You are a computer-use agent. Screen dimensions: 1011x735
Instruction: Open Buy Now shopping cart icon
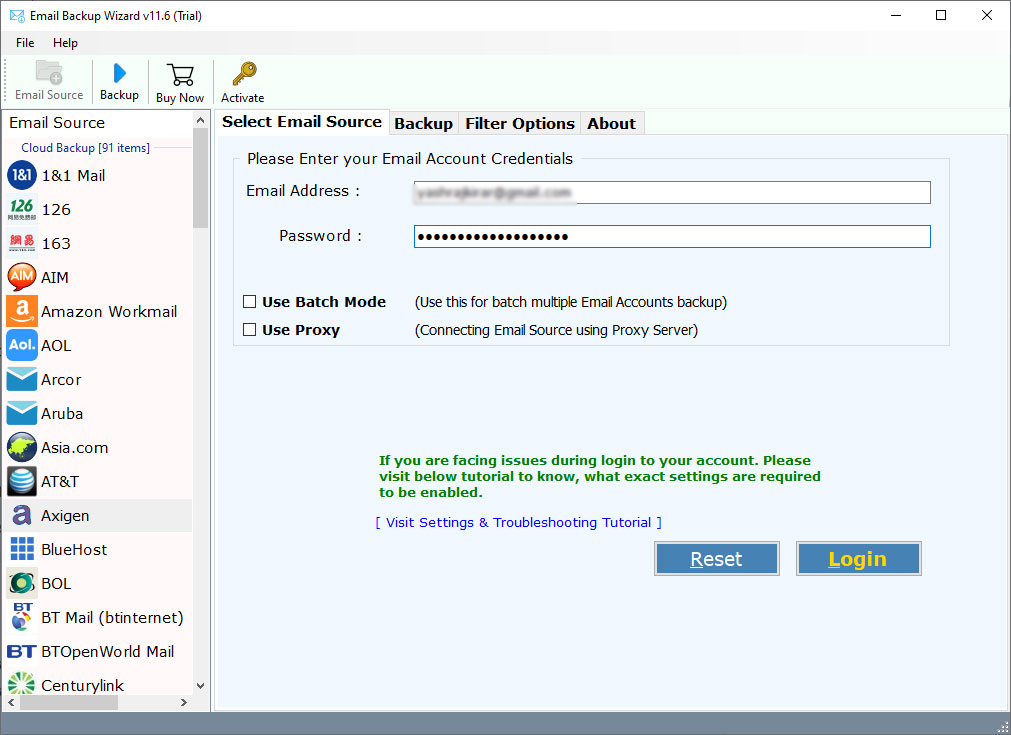click(x=180, y=74)
